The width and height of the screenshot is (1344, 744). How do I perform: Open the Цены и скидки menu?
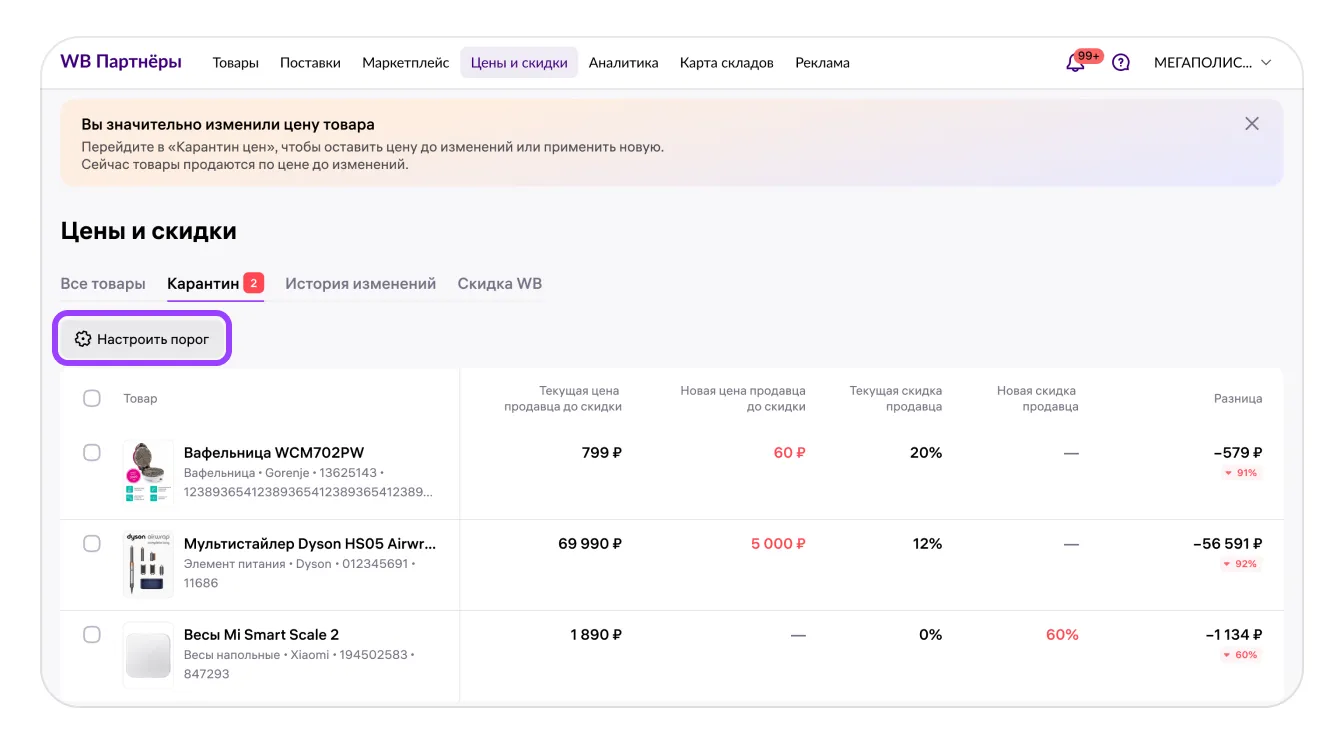(519, 62)
